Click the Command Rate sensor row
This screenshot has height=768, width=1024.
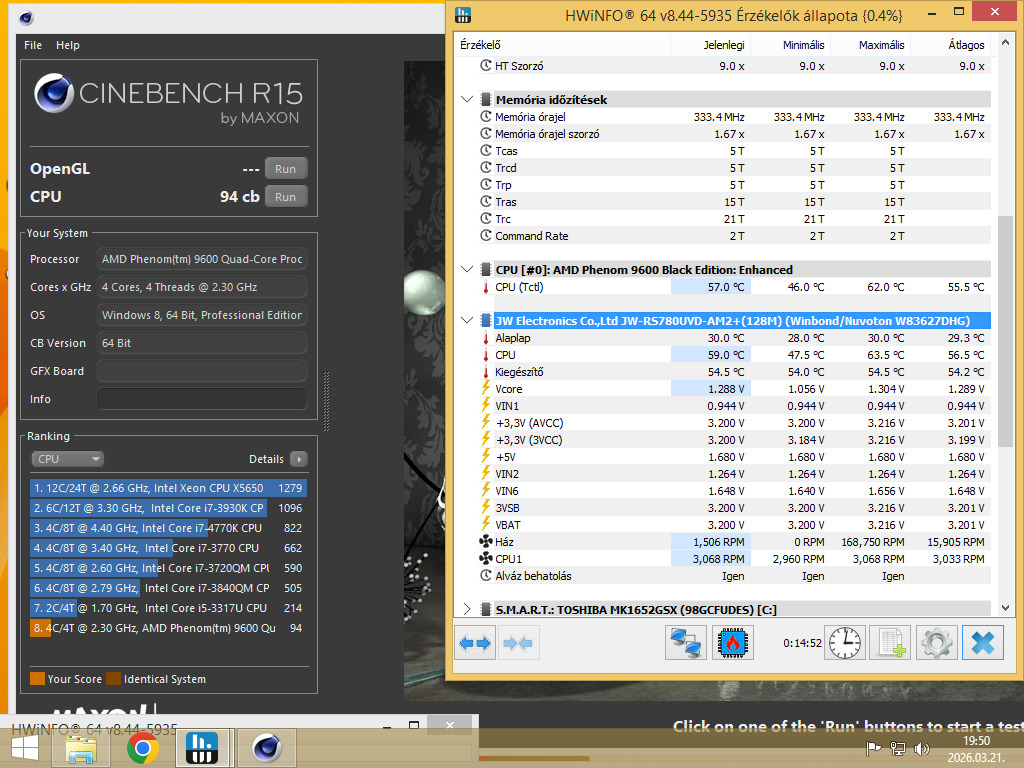[x=734, y=236]
